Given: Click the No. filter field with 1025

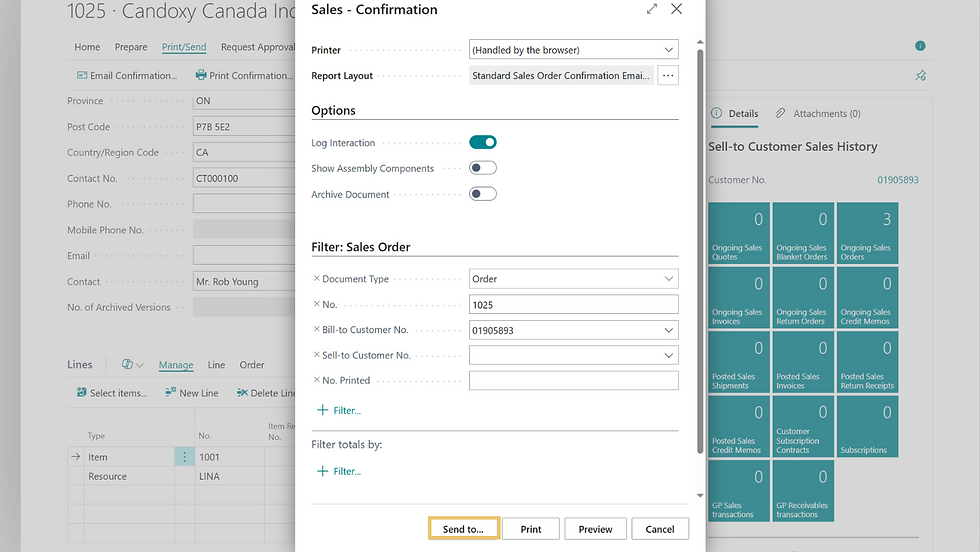Looking at the screenshot, I should click(x=574, y=304).
